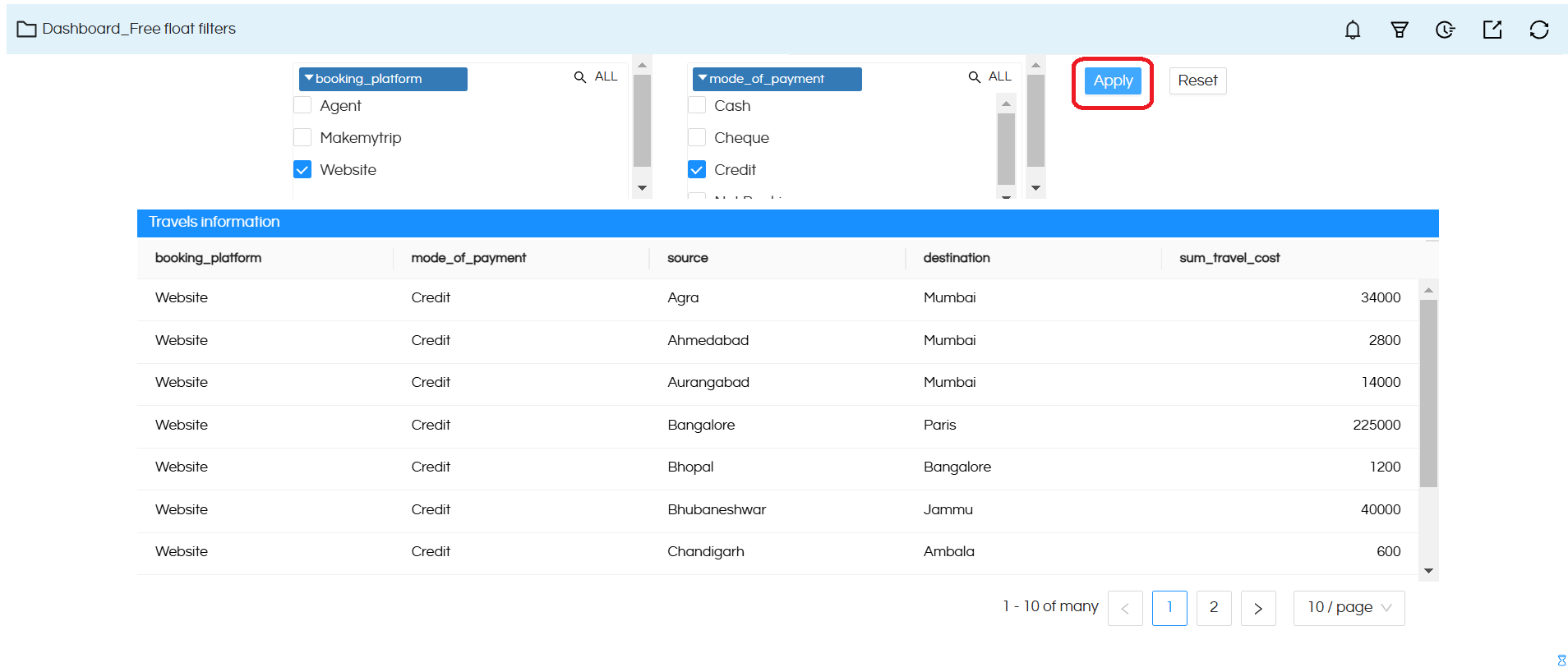Uncheck the Website checkbox
The width and height of the screenshot is (1568, 672).
point(302,169)
